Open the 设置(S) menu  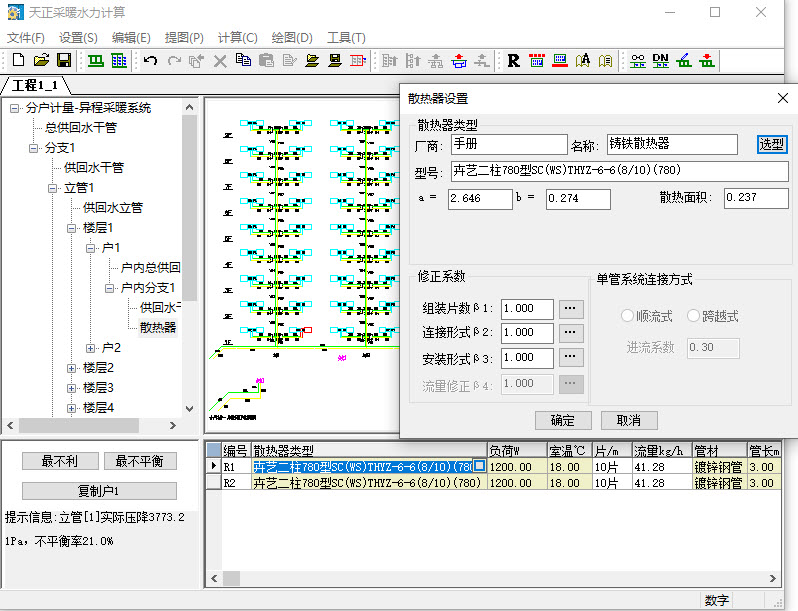[x=78, y=38]
